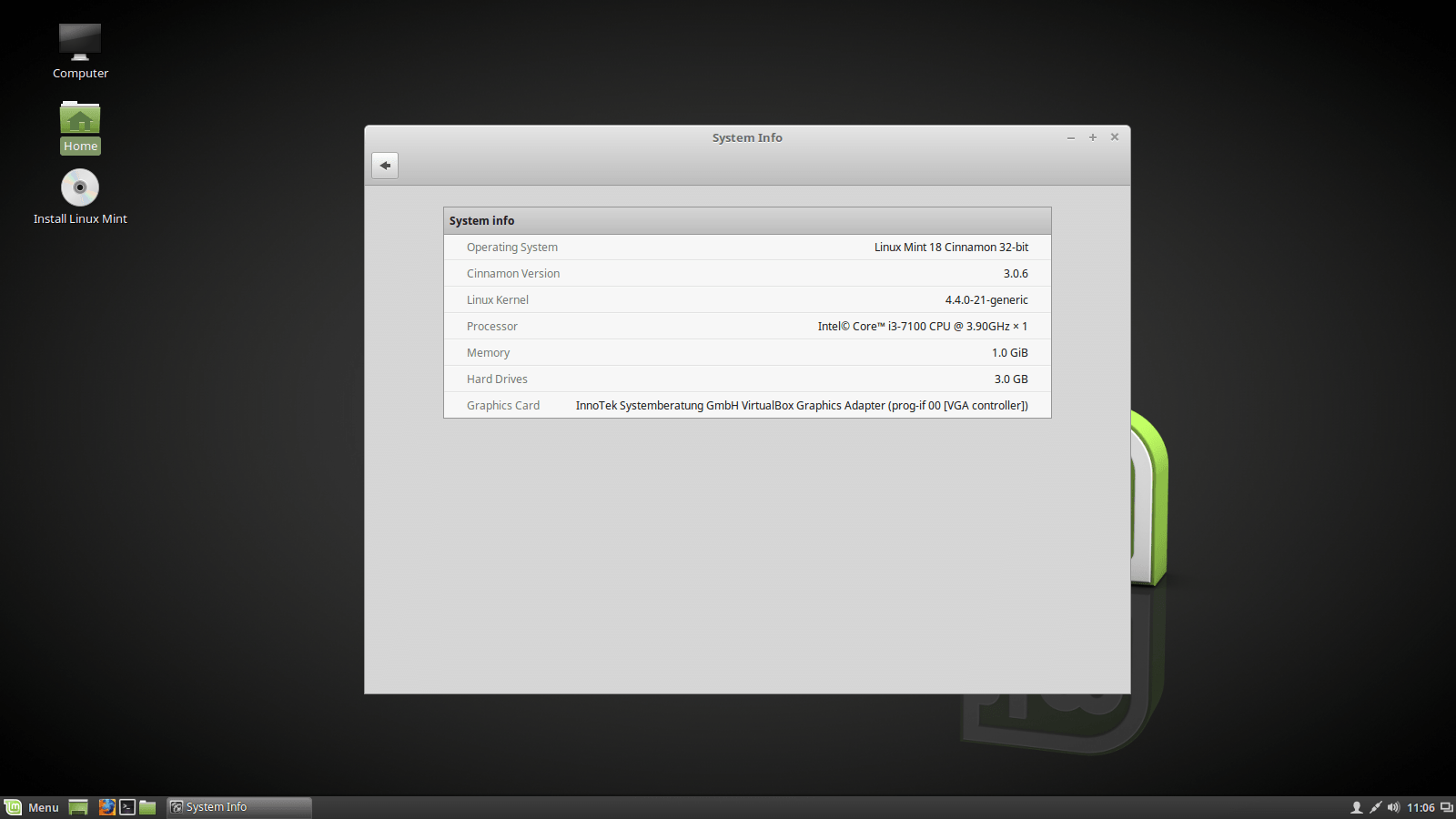Go back with the System Info arrow button
This screenshot has height=819, width=1456.
385,166
